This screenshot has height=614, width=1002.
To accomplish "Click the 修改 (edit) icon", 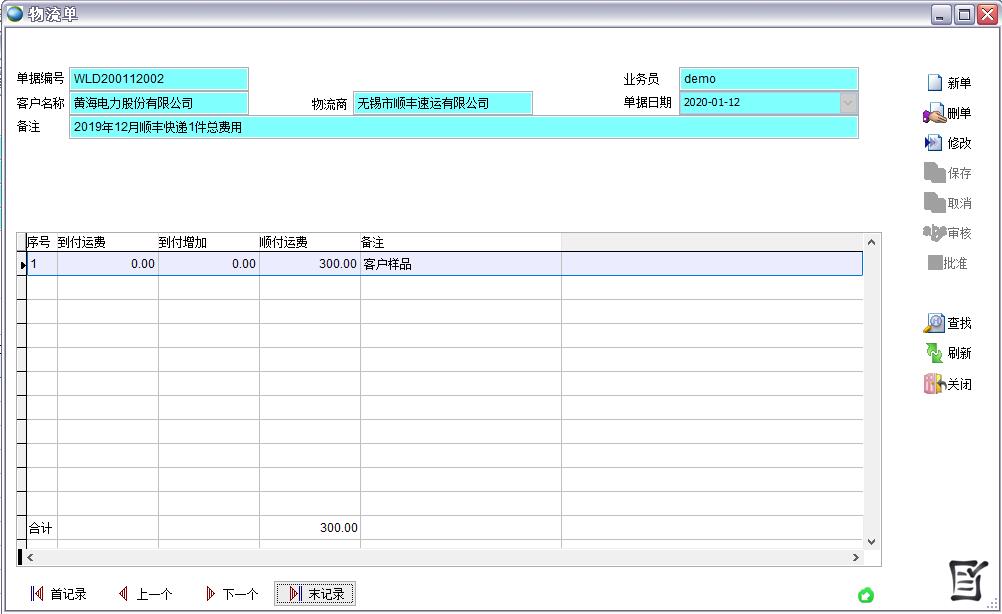I will (x=934, y=143).
